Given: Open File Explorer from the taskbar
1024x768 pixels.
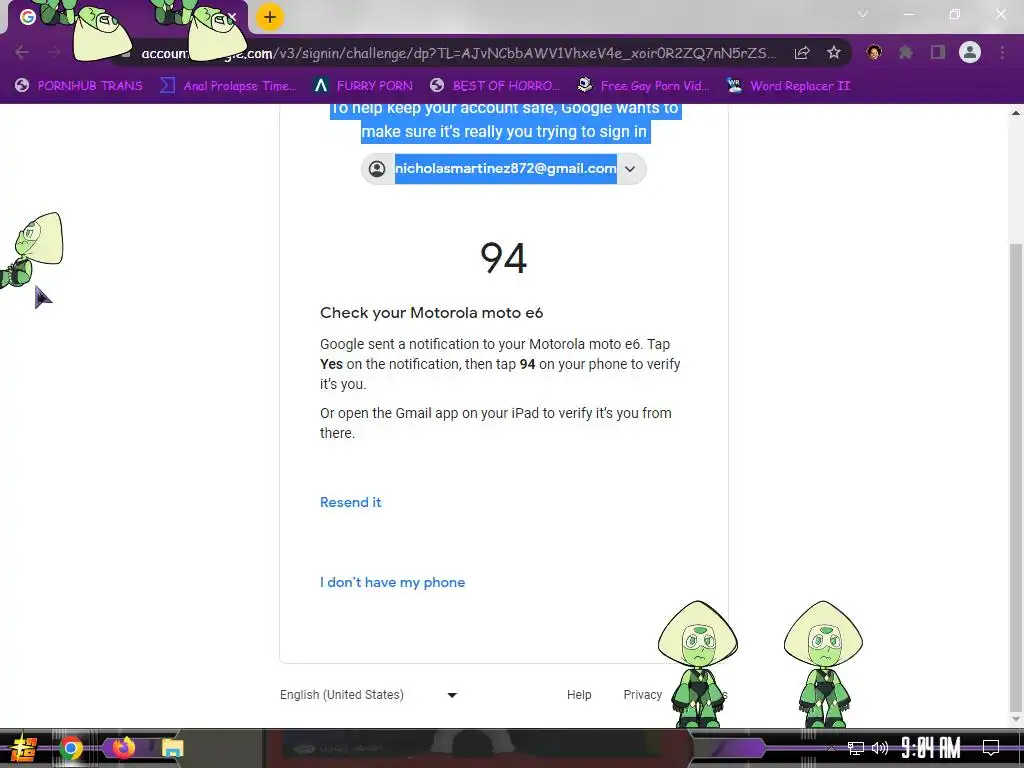Looking at the screenshot, I should click(x=173, y=748).
